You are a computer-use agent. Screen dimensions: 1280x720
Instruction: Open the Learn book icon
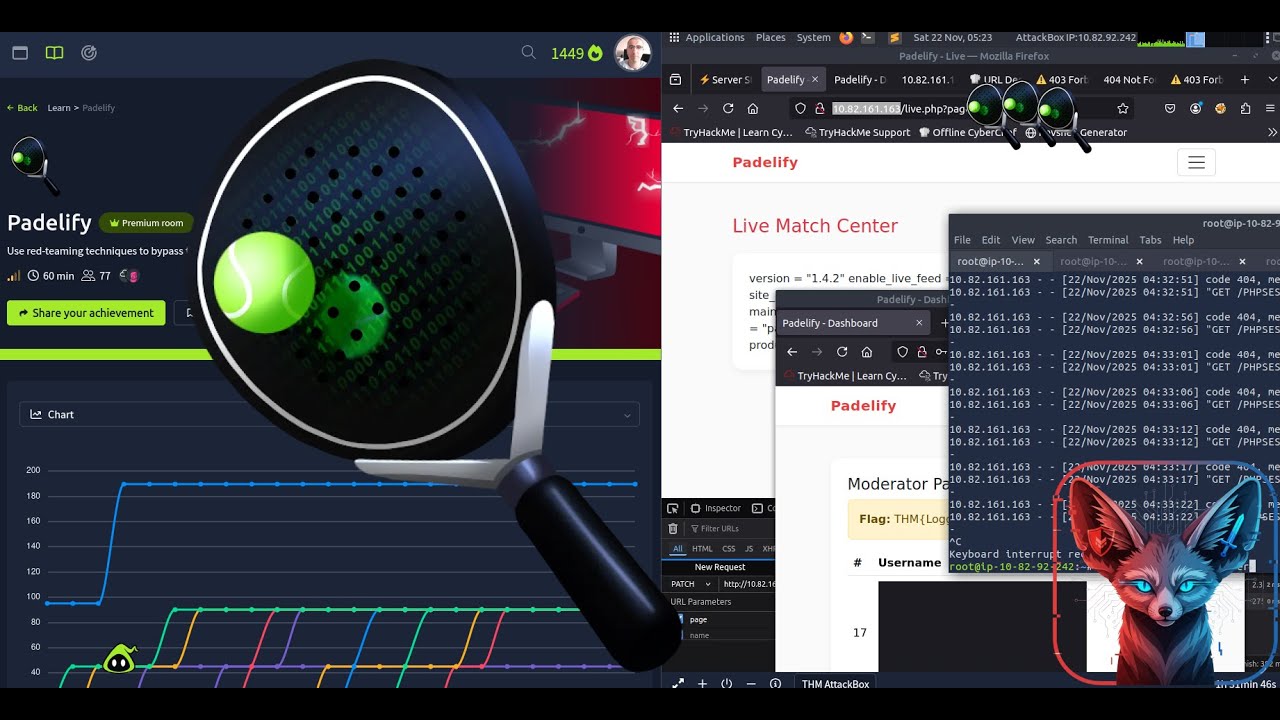pyautogui.click(x=54, y=53)
